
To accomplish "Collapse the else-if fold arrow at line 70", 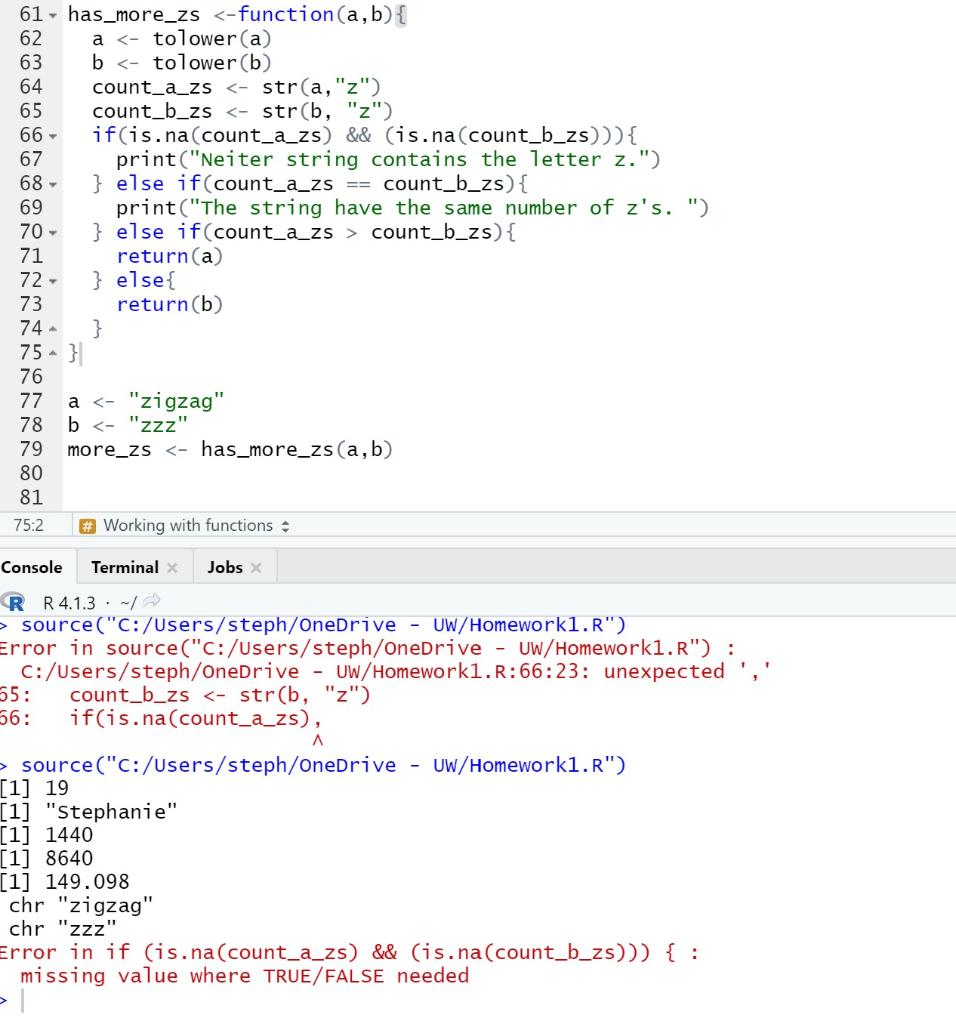I will pos(53,233).
